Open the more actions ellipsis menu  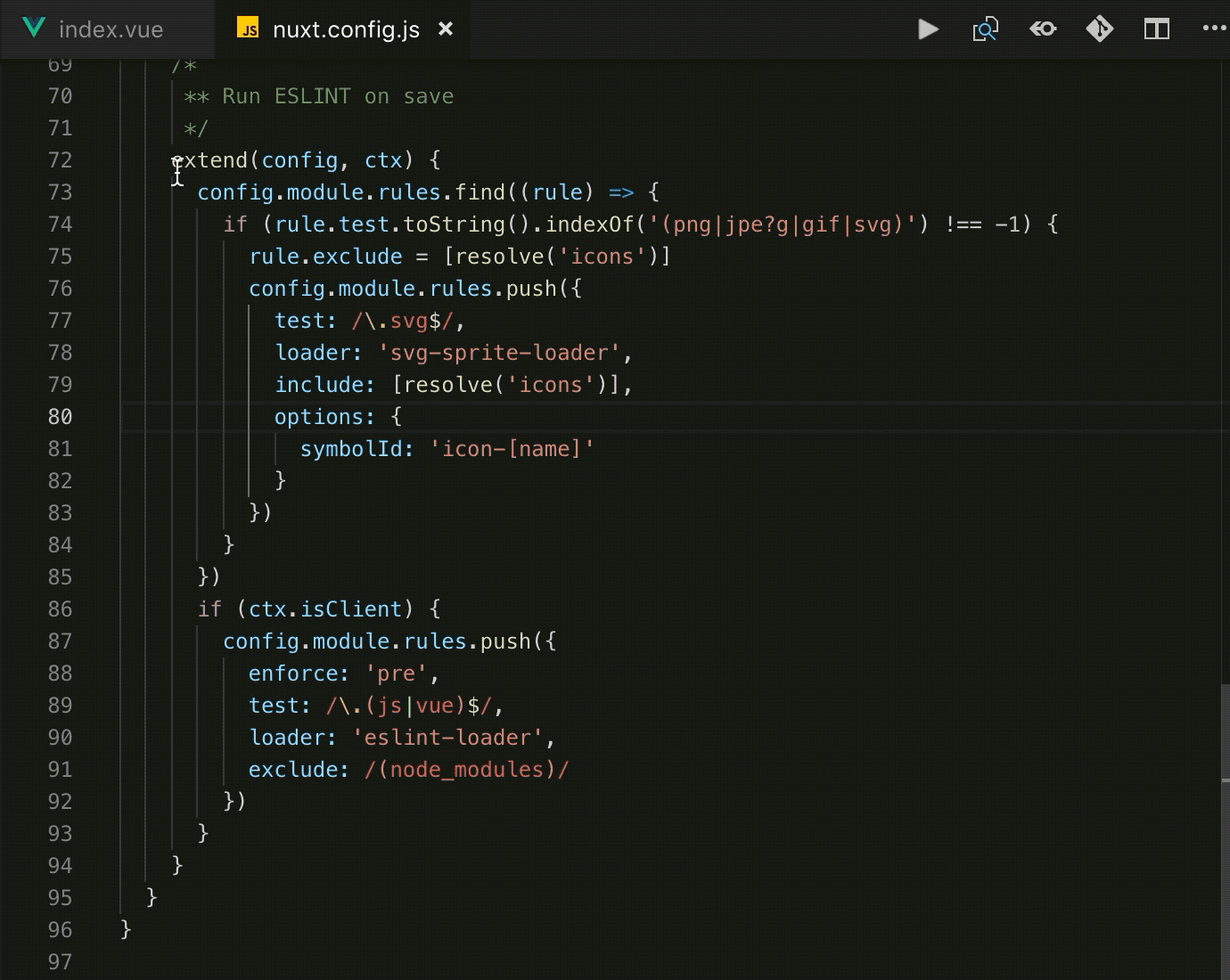[x=1214, y=29]
